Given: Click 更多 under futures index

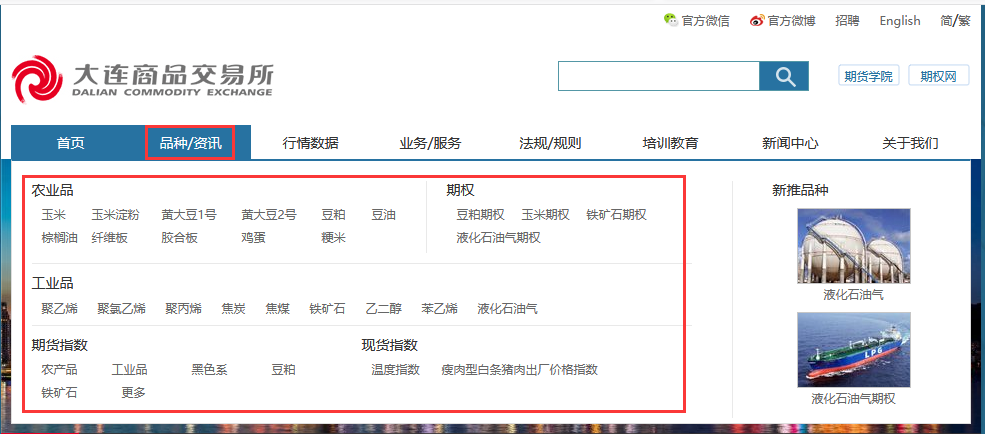Looking at the screenshot, I should point(134,392).
